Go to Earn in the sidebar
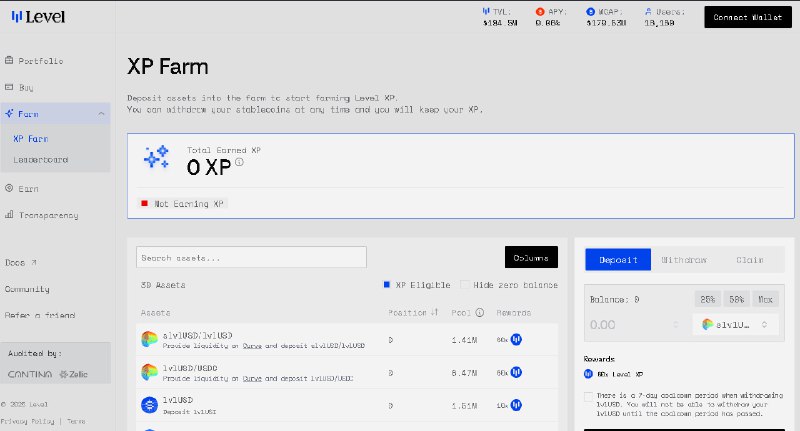 click(28, 188)
